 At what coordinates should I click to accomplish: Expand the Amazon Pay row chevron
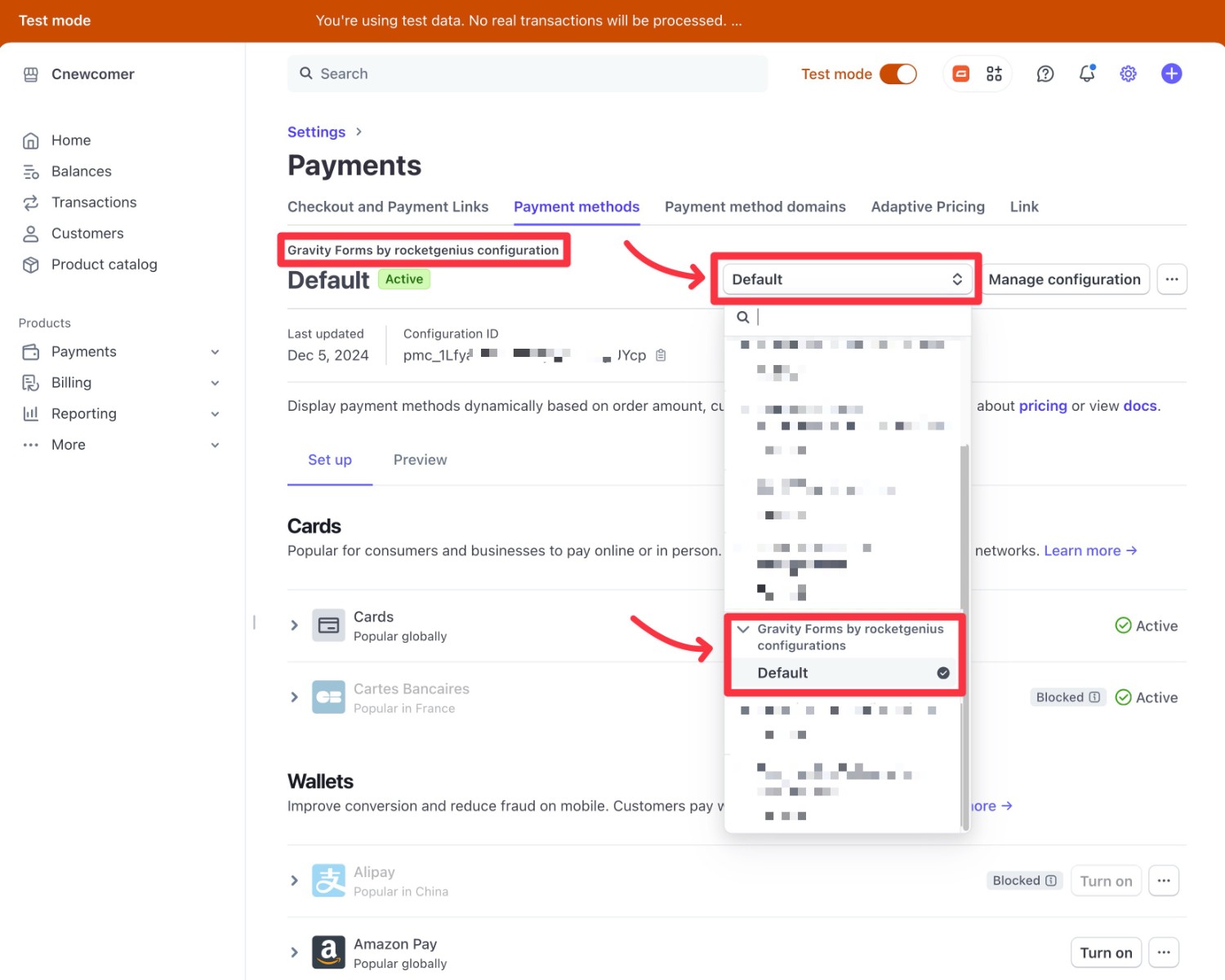pos(295,952)
